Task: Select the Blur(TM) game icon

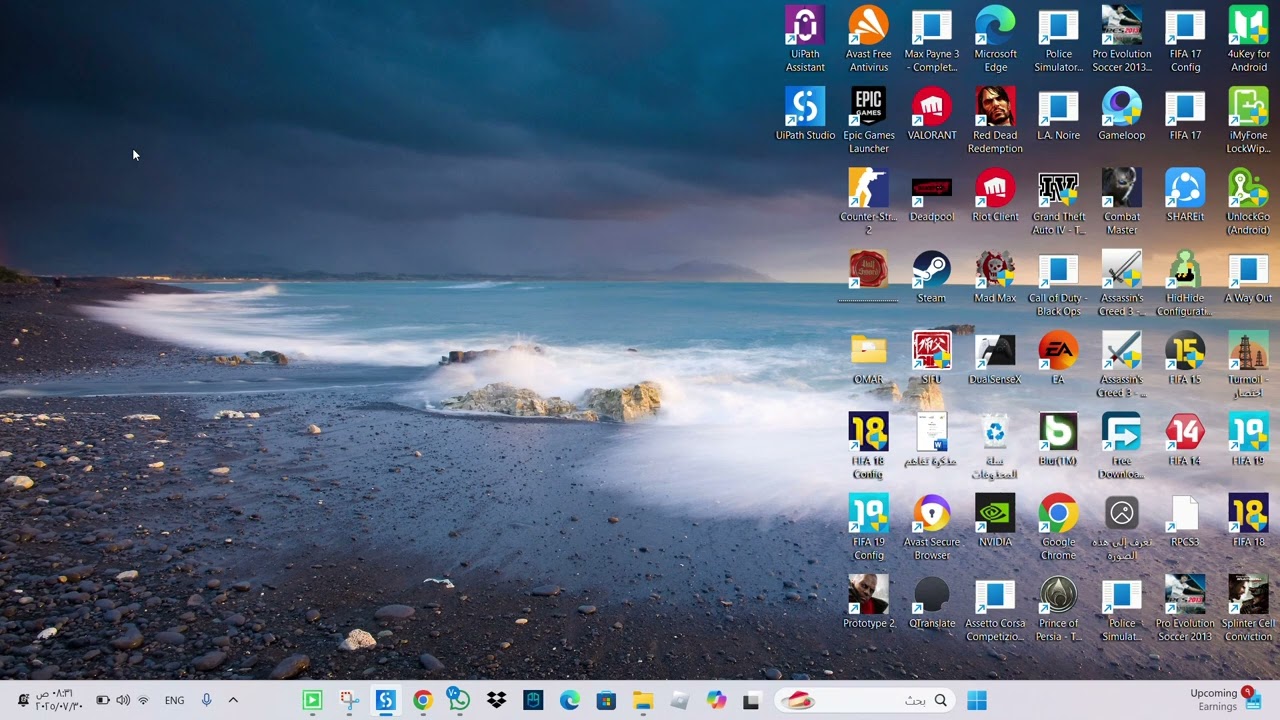Action: tap(1058, 440)
